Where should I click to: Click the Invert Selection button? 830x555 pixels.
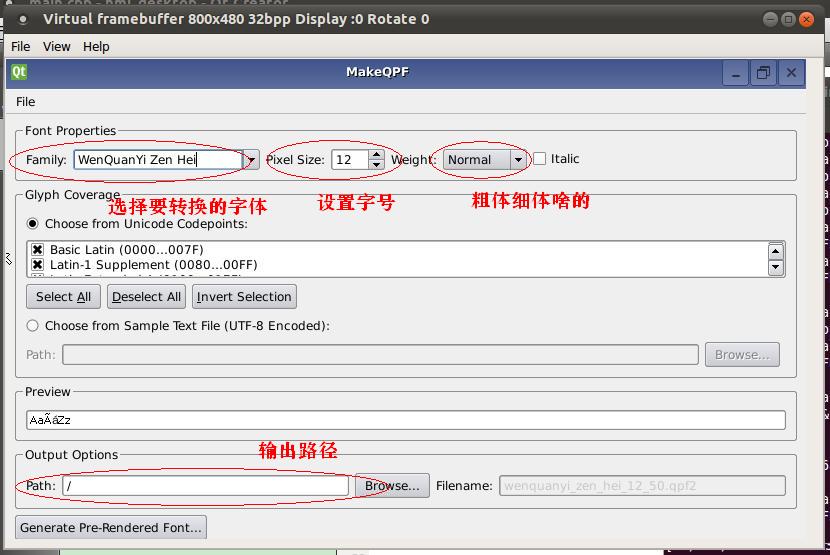[x=244, y=297]
